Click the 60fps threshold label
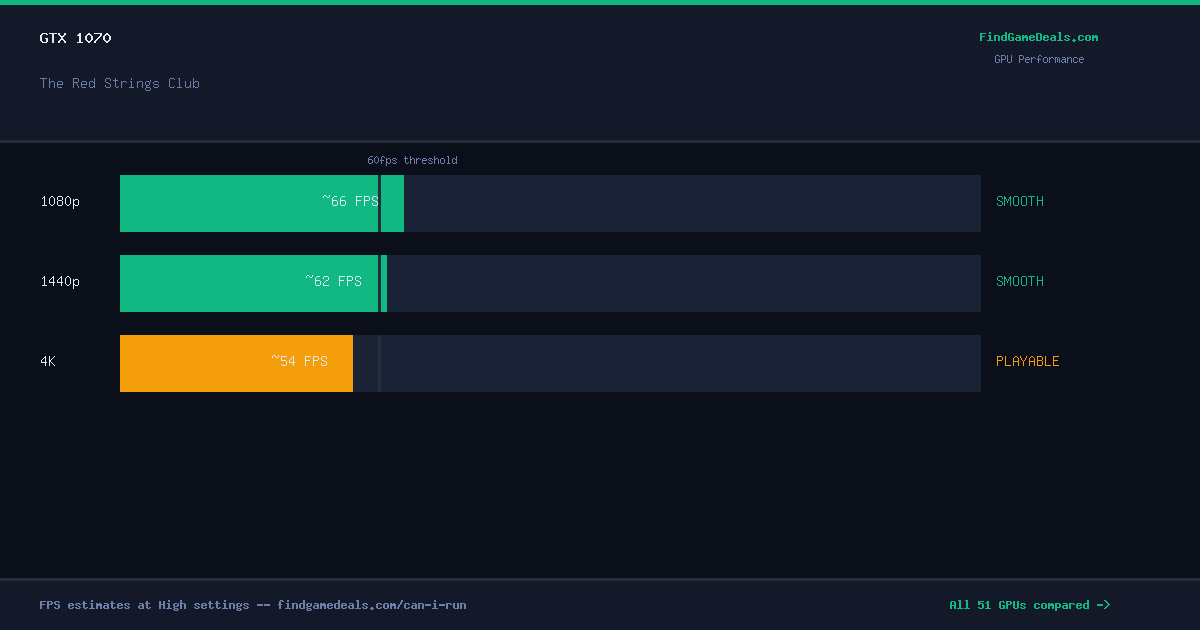This screenshot has width=1200, height=630. point(412,160)
